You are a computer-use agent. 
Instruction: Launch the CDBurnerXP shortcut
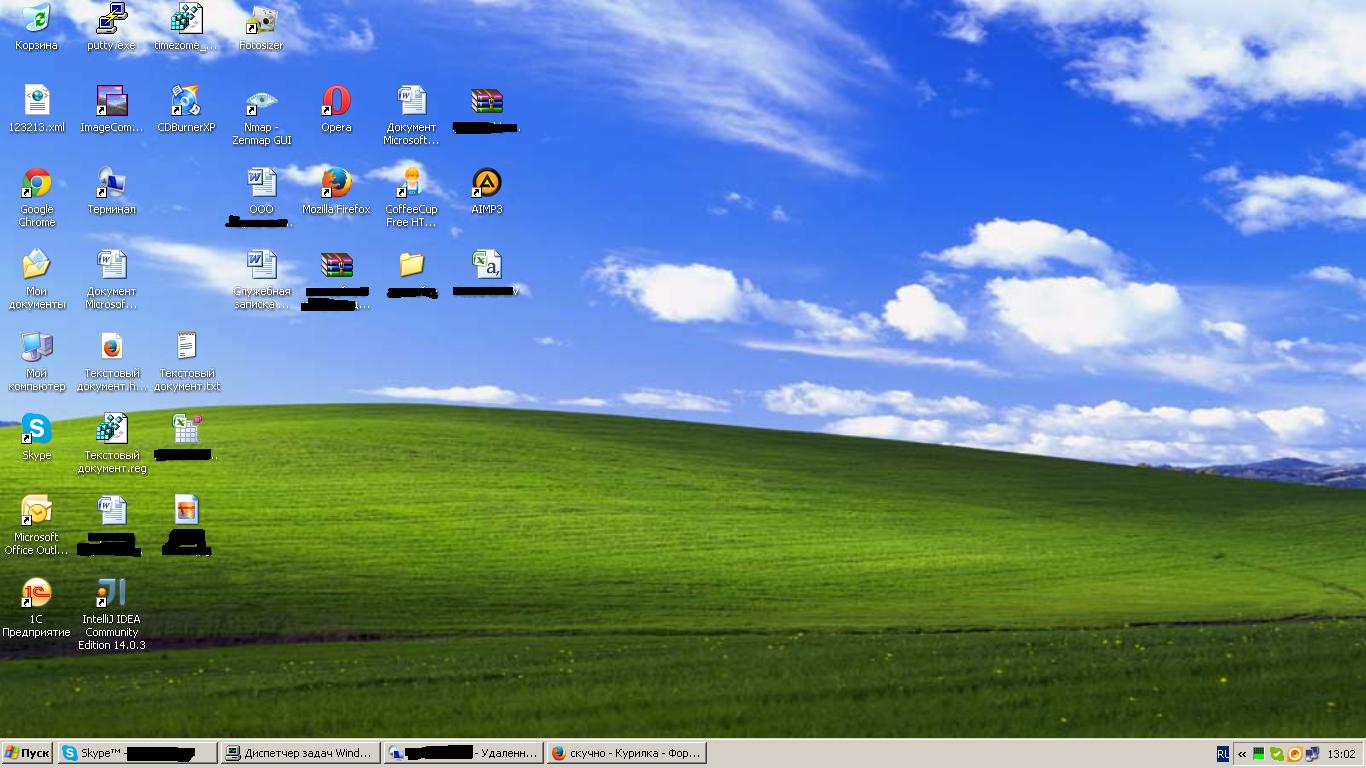pyautogui.click(x=186, y=100)
